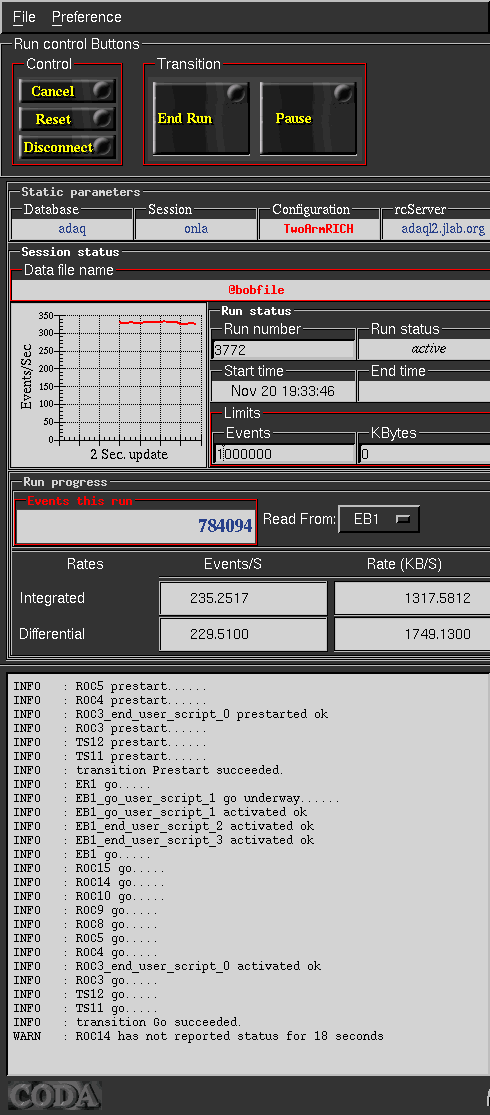490x1115 pixels.
Task: Open the Preference menu
Action: click(x=87, y=17)
